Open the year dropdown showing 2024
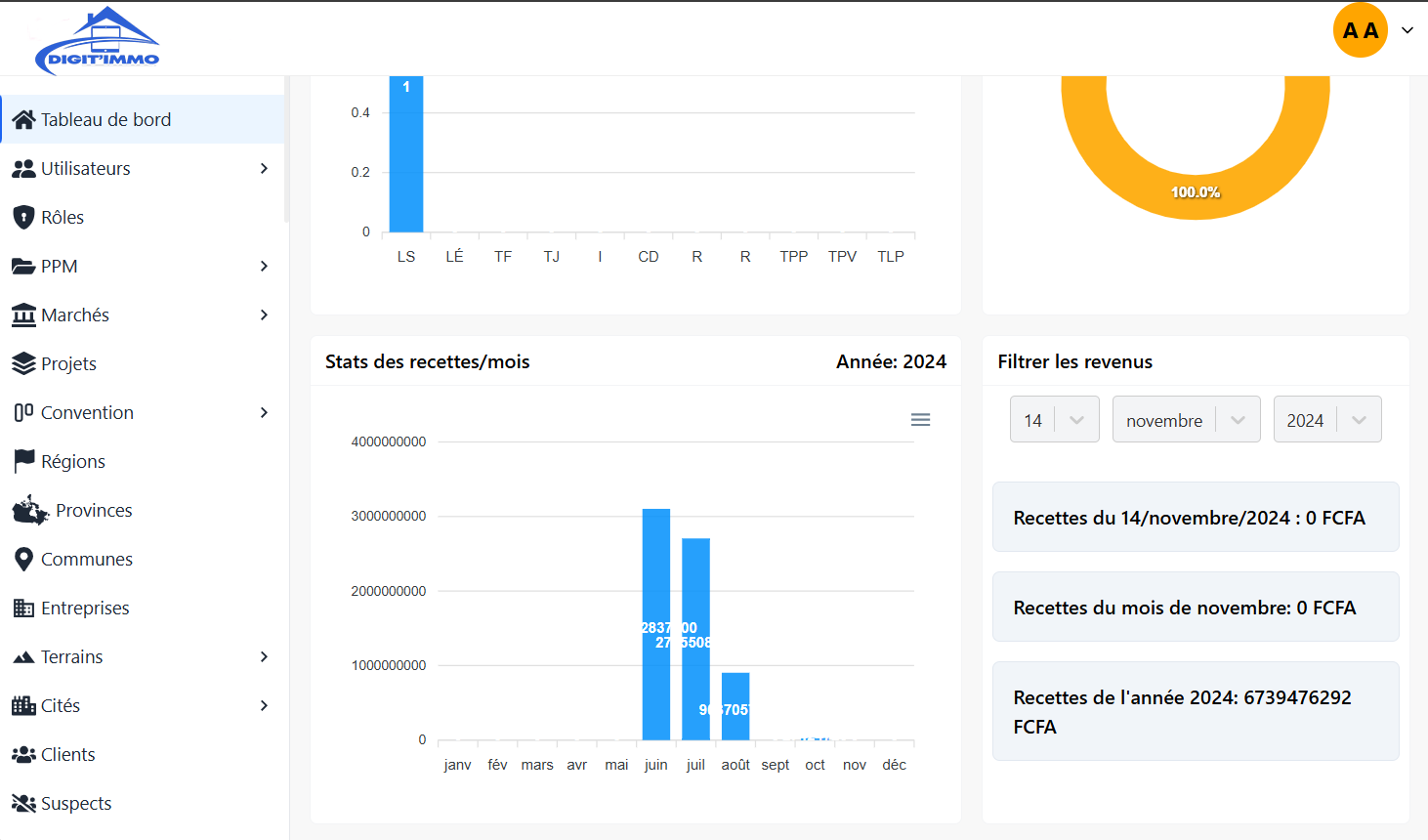The width and height of the screenshot is (1428, 840). point(1326,420)
